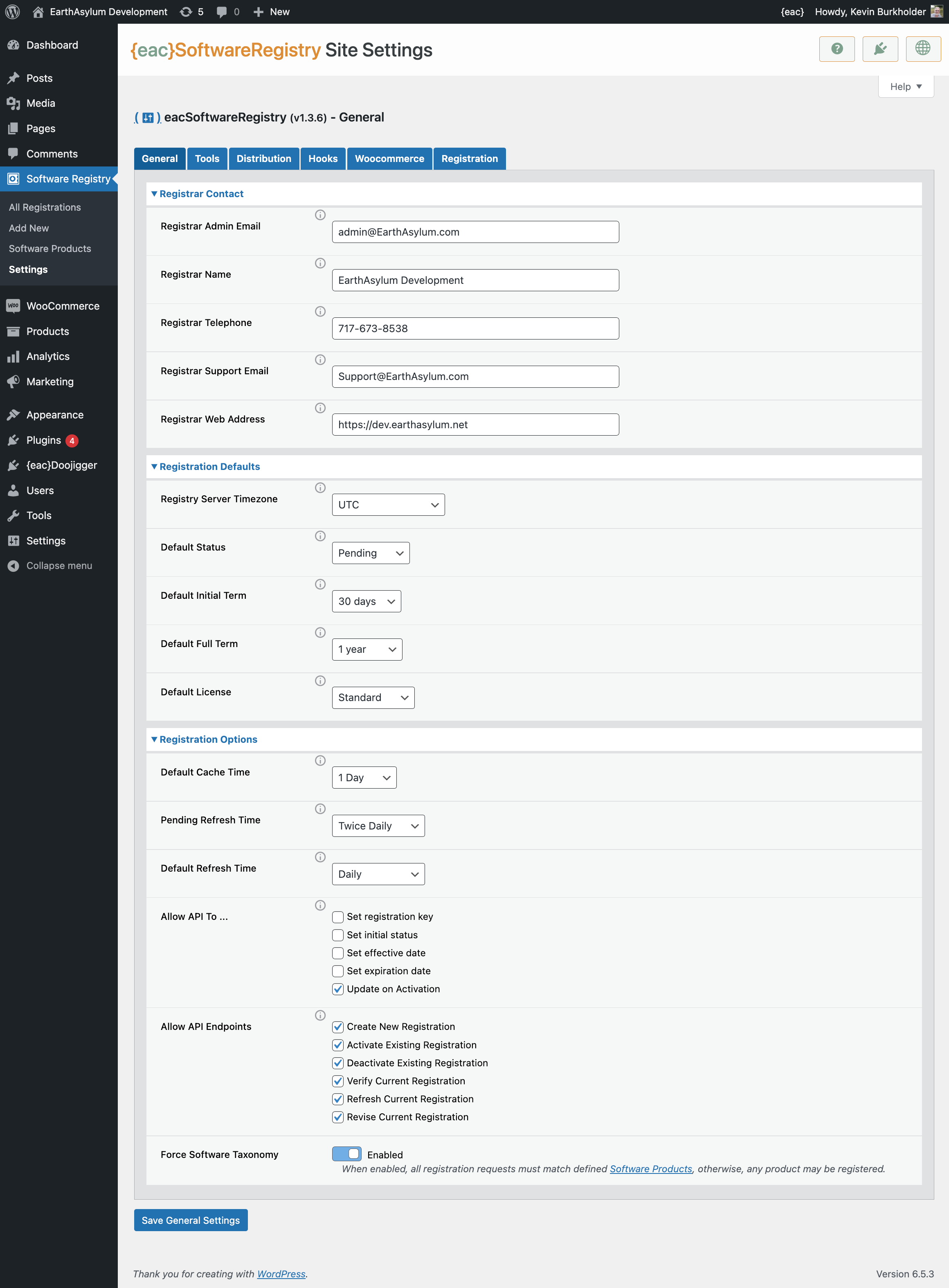Screen dimensions: 949x1288
Task: Show info for Registrar Telephone
Action: 320,311
